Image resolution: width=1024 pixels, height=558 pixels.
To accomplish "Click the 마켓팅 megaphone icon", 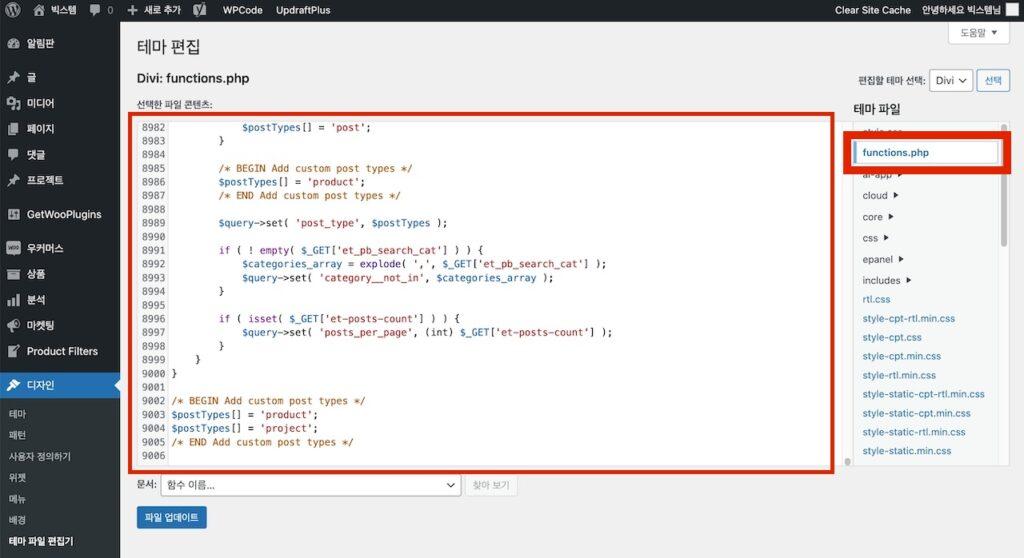I will 14,325.
